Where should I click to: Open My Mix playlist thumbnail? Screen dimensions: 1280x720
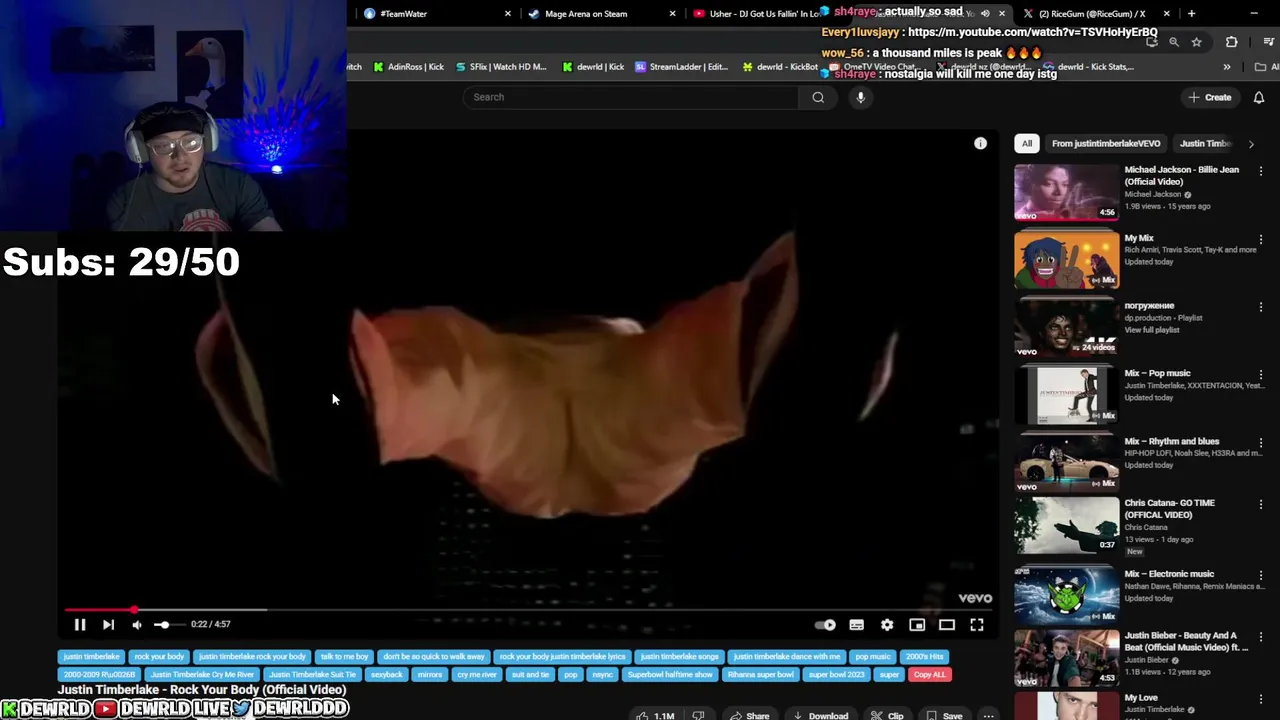pyautogui.click(x=1067, y=259)
